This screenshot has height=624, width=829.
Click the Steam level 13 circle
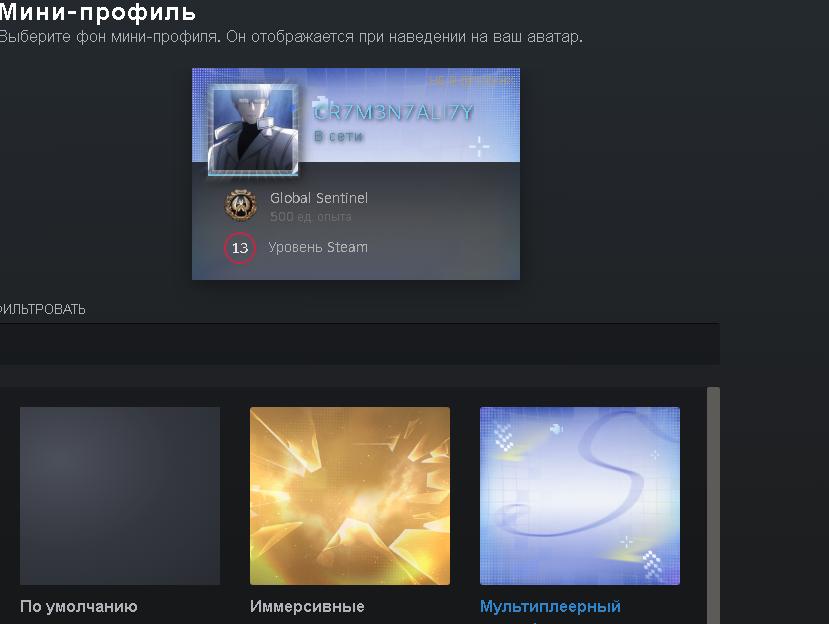point(240,248)
